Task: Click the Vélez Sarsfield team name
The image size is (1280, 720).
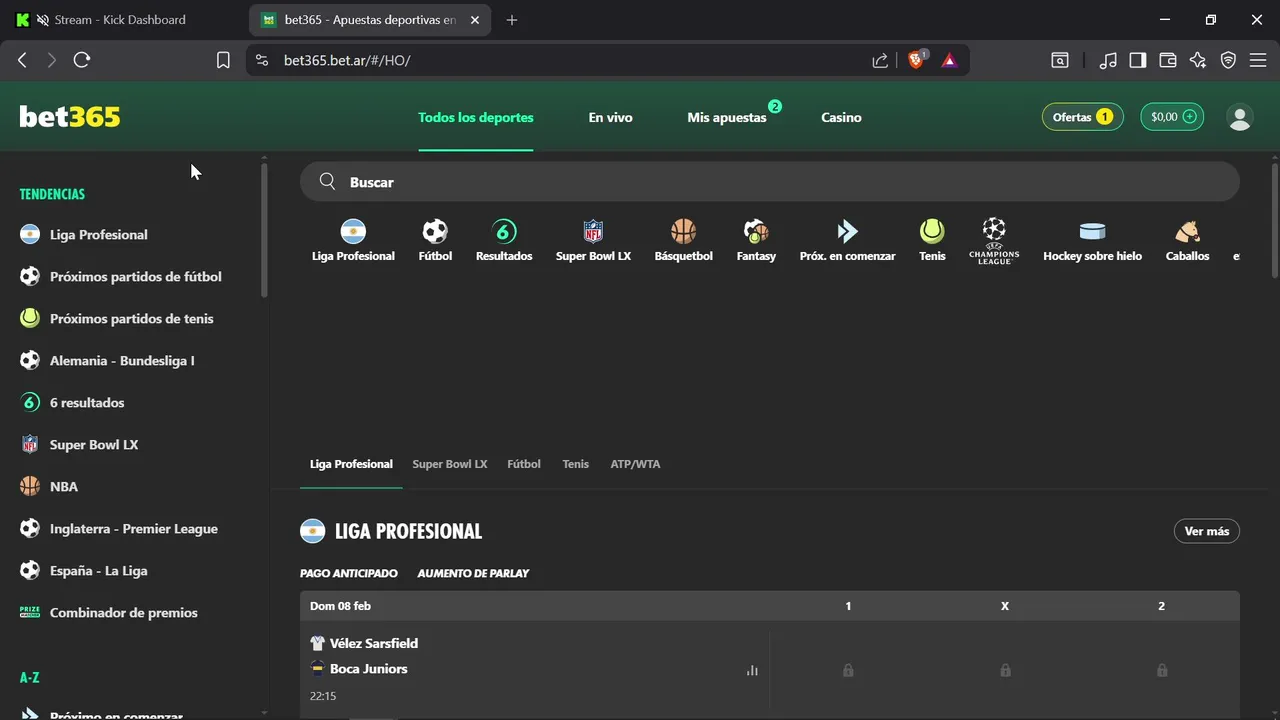Action: 374,643
